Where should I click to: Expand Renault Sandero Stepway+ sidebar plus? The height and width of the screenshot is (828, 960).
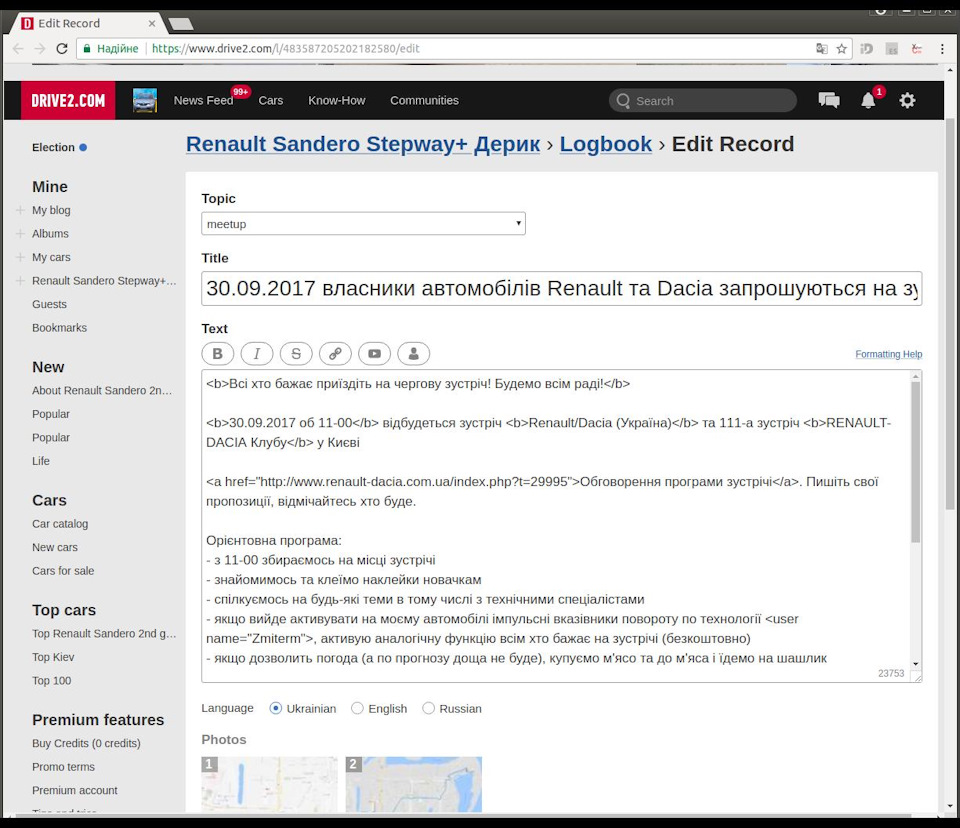20,280
